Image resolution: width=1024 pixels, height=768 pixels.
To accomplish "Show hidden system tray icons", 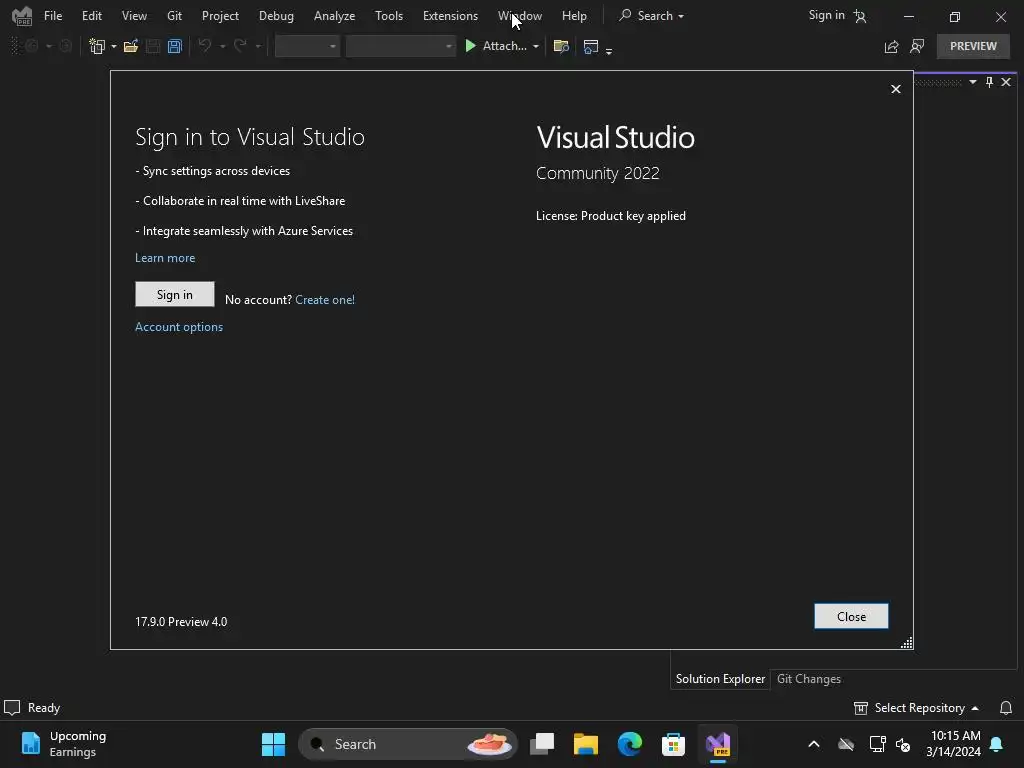I will (x=814, y=744).
